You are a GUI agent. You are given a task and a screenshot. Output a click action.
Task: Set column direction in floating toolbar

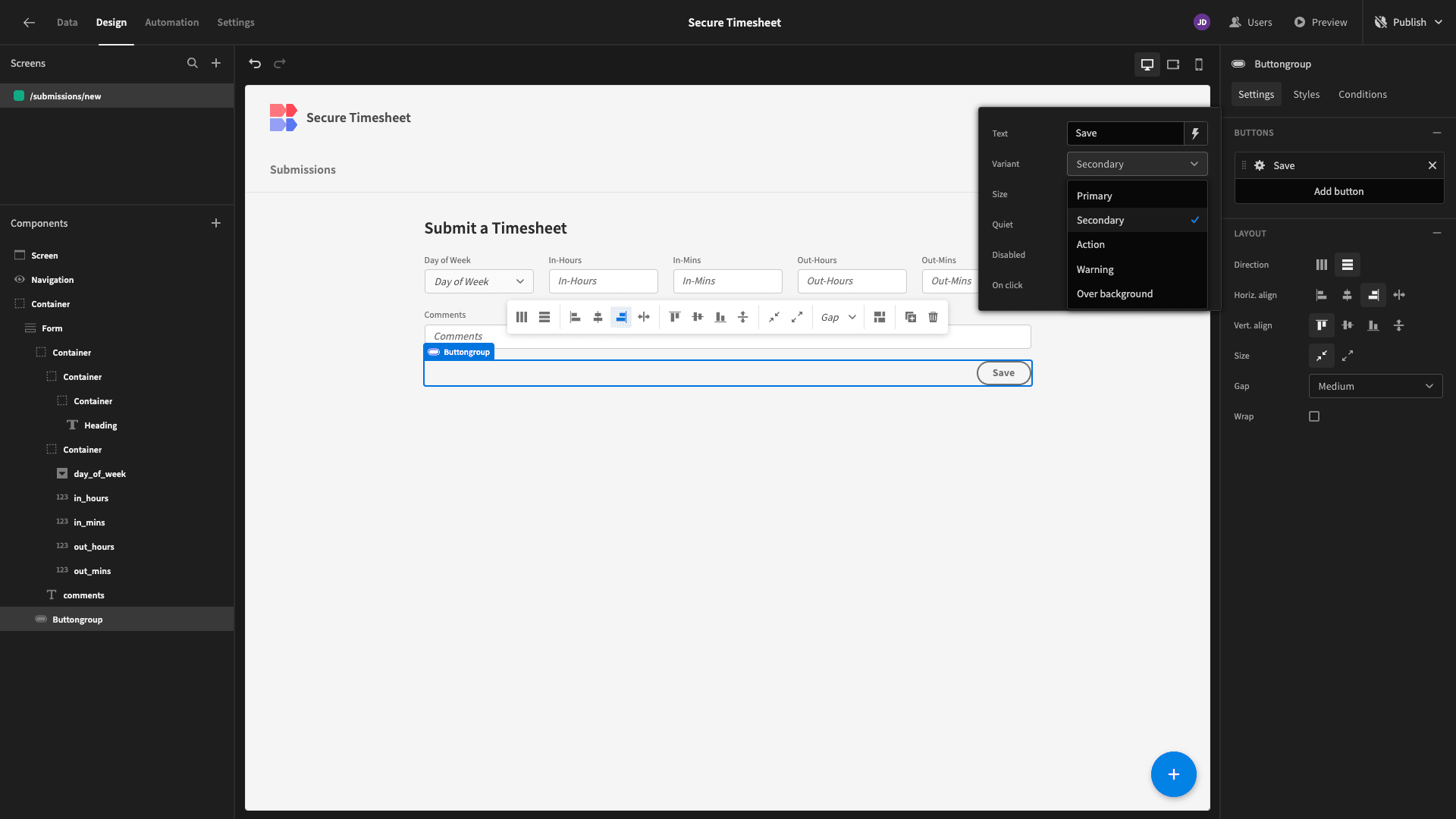[522, 317]
